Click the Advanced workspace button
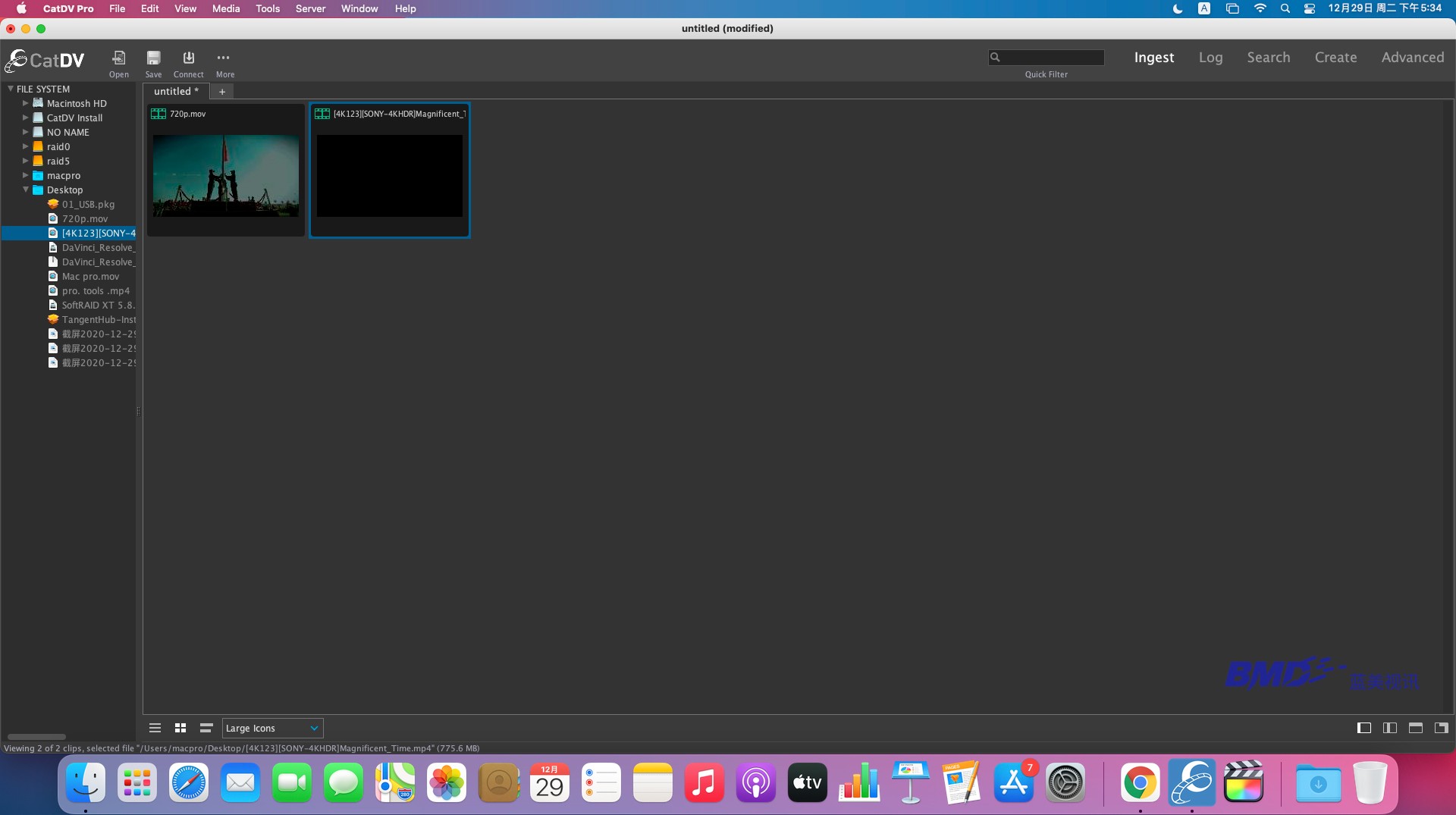1456x815 pixels. [1412, 58]
